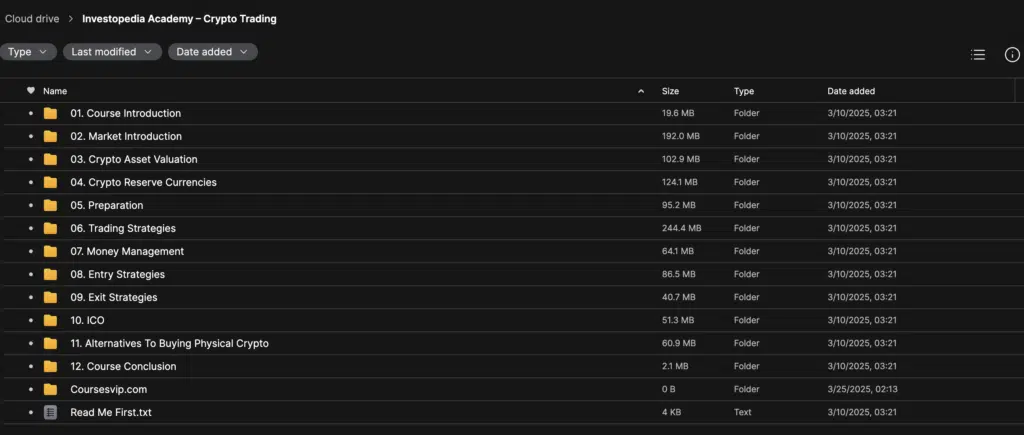Click the 10. ICO folder icon

50,320
